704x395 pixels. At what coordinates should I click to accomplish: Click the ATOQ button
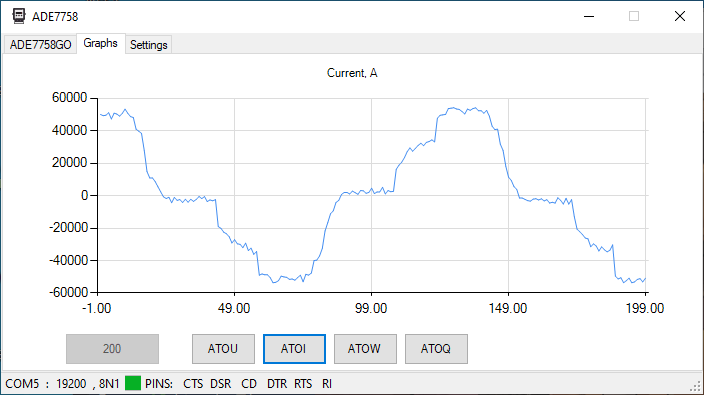(x=436, y=349)
